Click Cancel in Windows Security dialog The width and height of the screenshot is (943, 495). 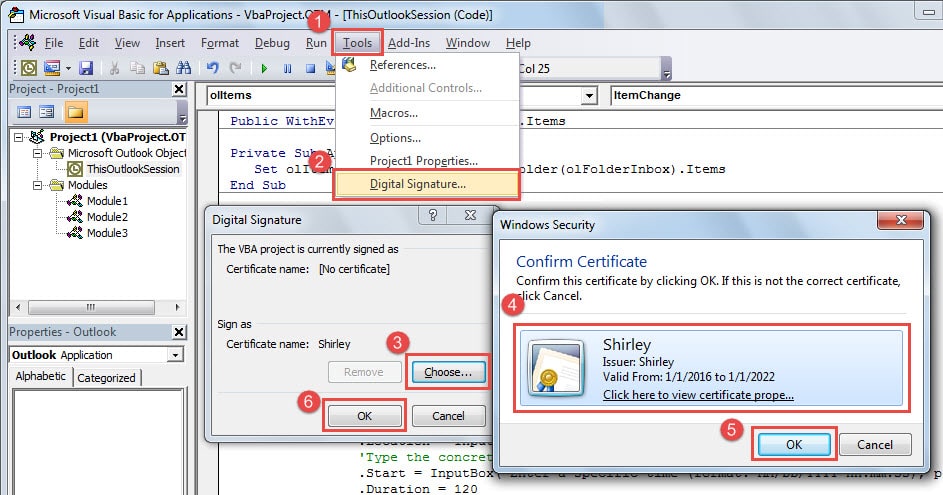pos(875,444)
